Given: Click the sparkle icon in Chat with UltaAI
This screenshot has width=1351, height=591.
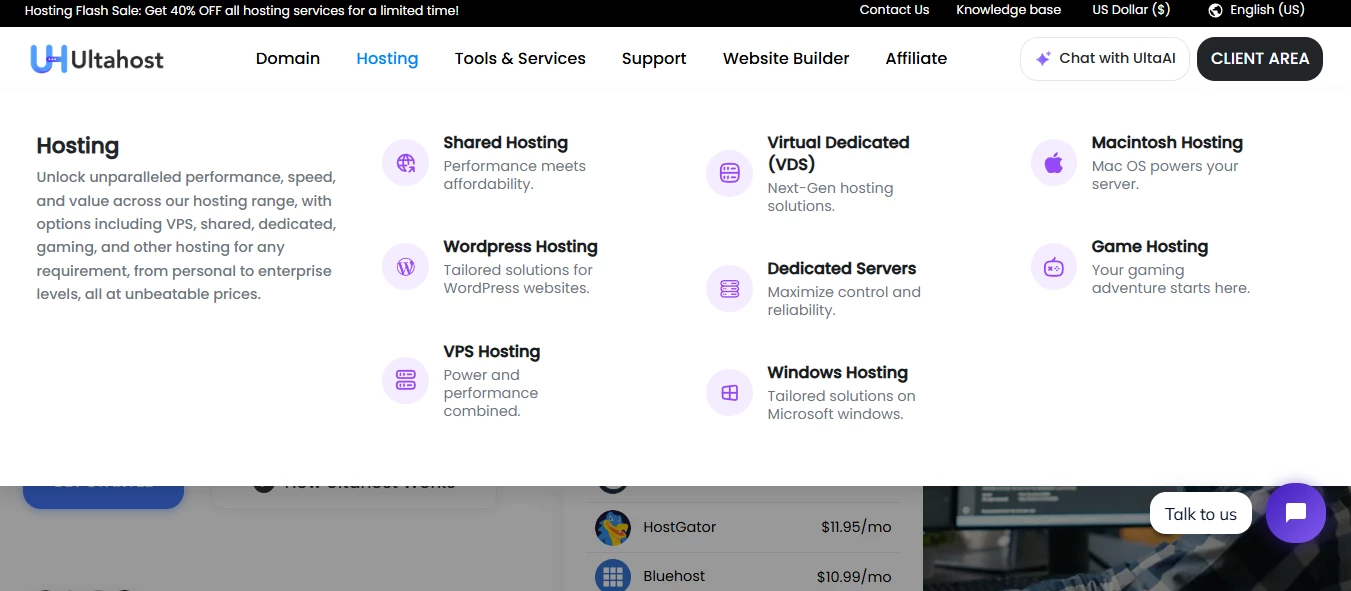Looking at the screenshot, I should (1043, 59).
